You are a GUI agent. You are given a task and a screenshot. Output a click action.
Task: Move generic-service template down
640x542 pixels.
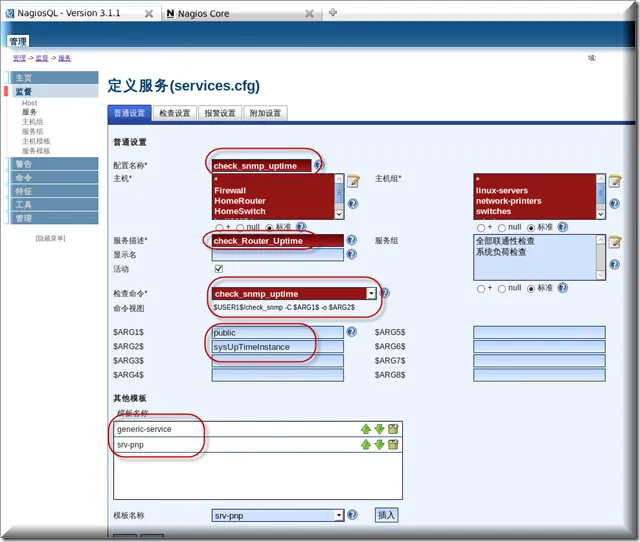[380, 429]
